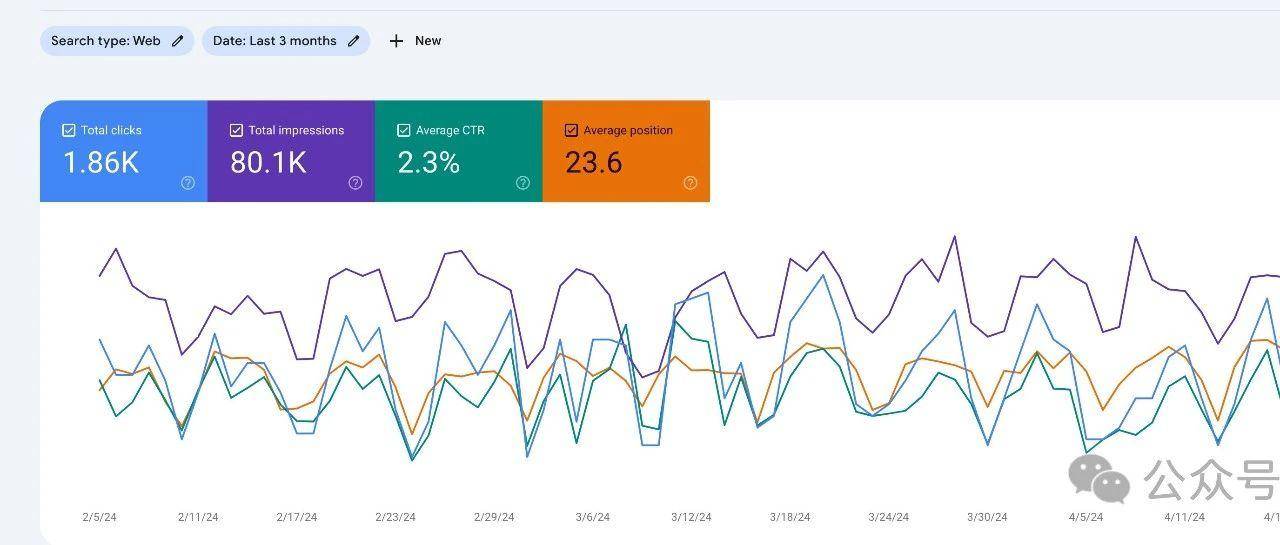The image size is (1280, 545).
Task: Toggle the Average CTR checkbox
Action: coord(404,130)
